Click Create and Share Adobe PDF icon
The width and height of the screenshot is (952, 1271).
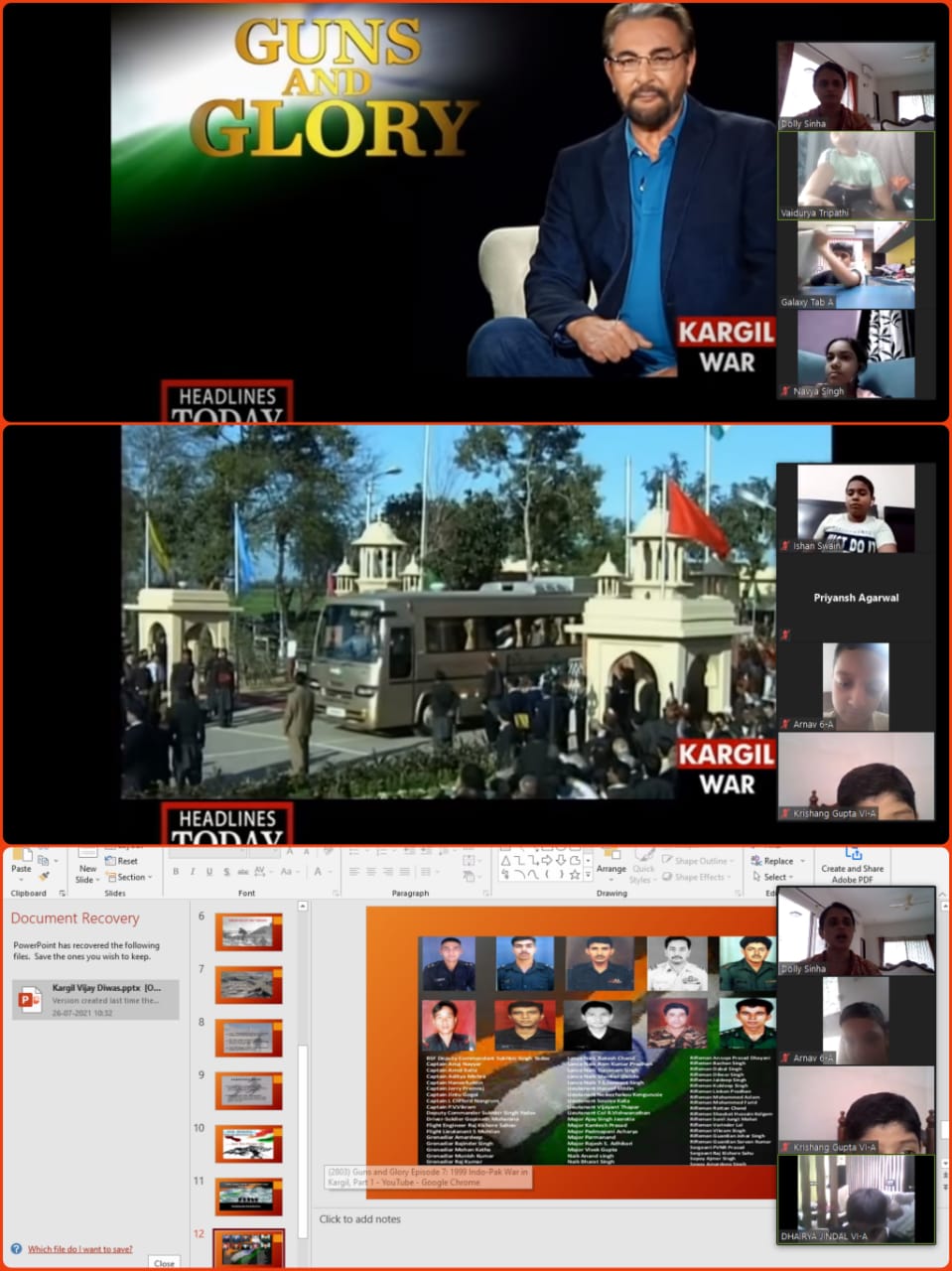tap(852, 862)
